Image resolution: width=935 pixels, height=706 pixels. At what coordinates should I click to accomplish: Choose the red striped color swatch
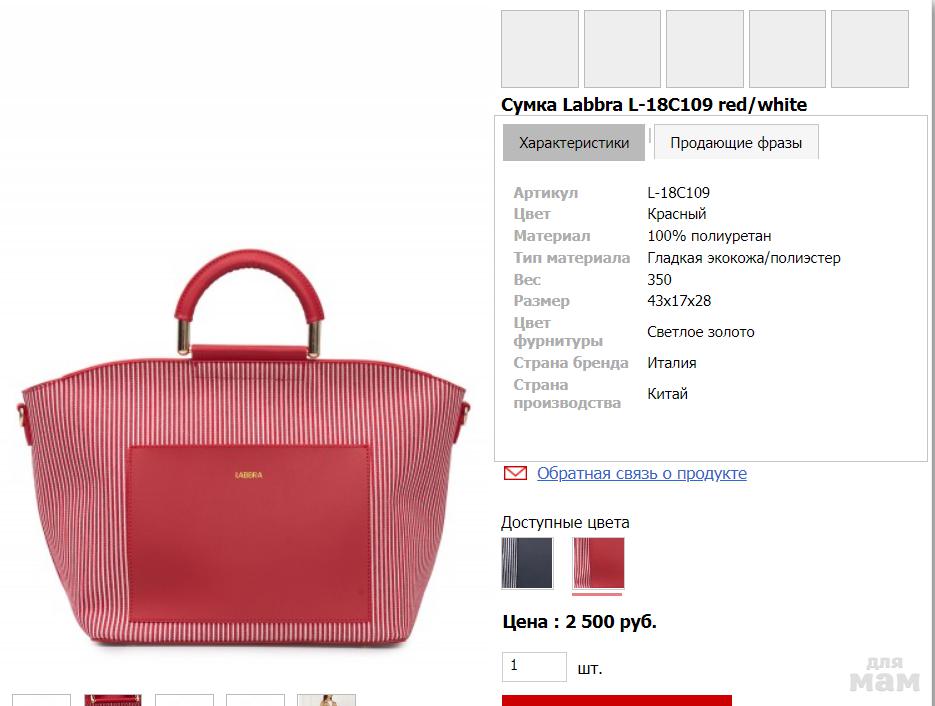point(598,563)
